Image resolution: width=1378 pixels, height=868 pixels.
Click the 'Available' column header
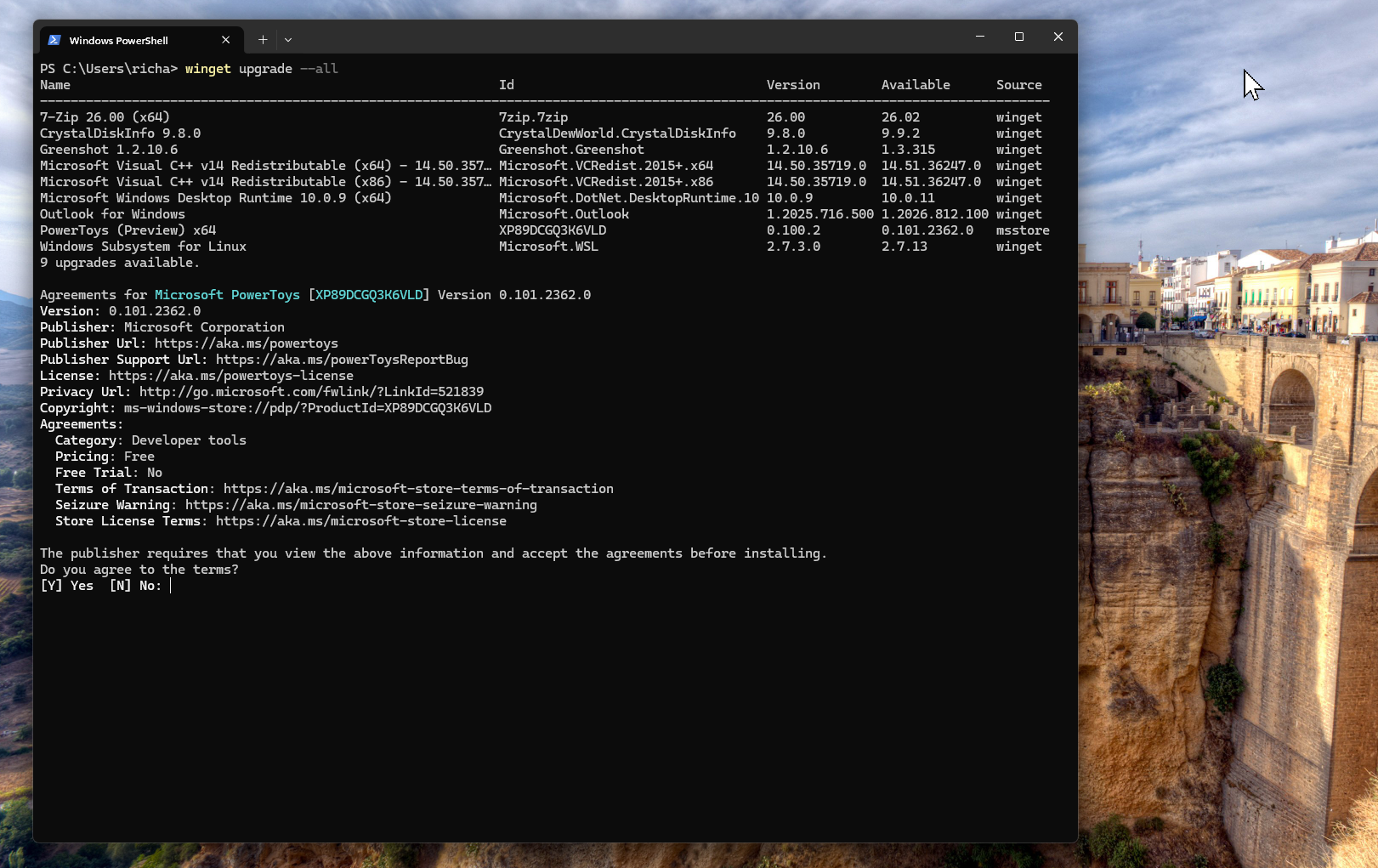(x=916, y=85)
